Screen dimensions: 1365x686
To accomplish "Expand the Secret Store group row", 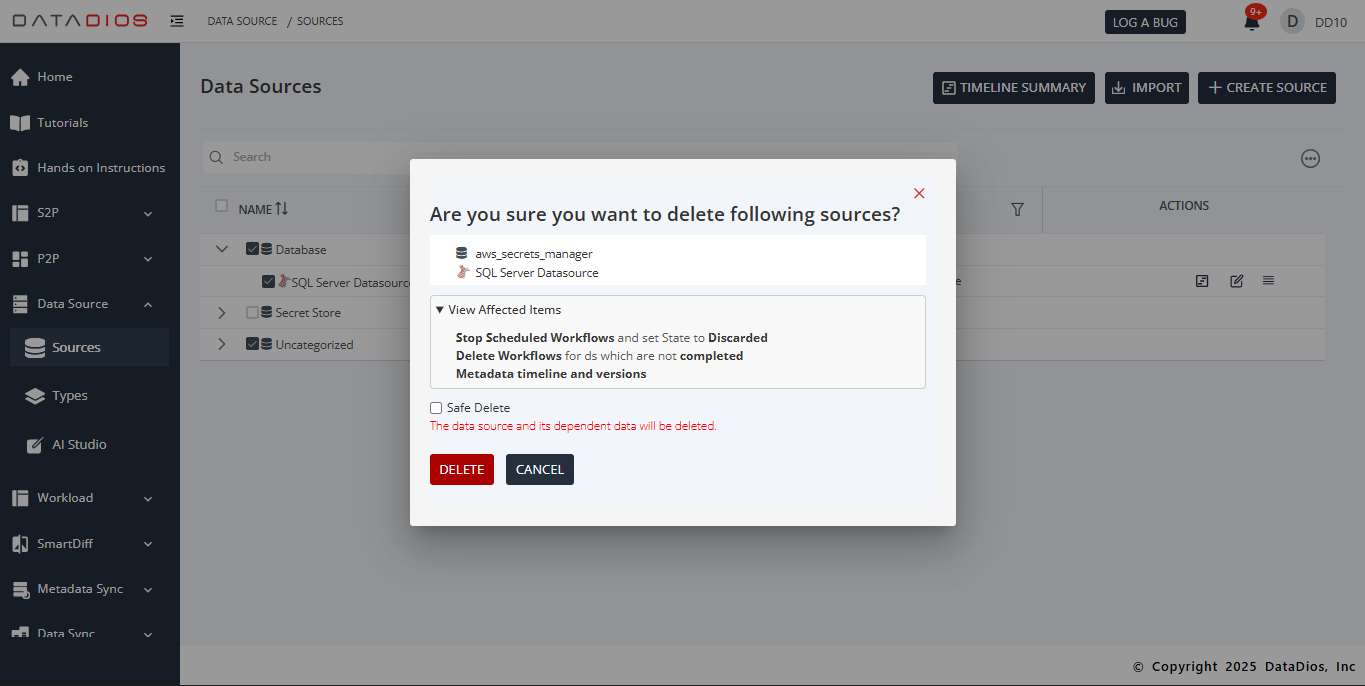I will [x=222, y=313].
